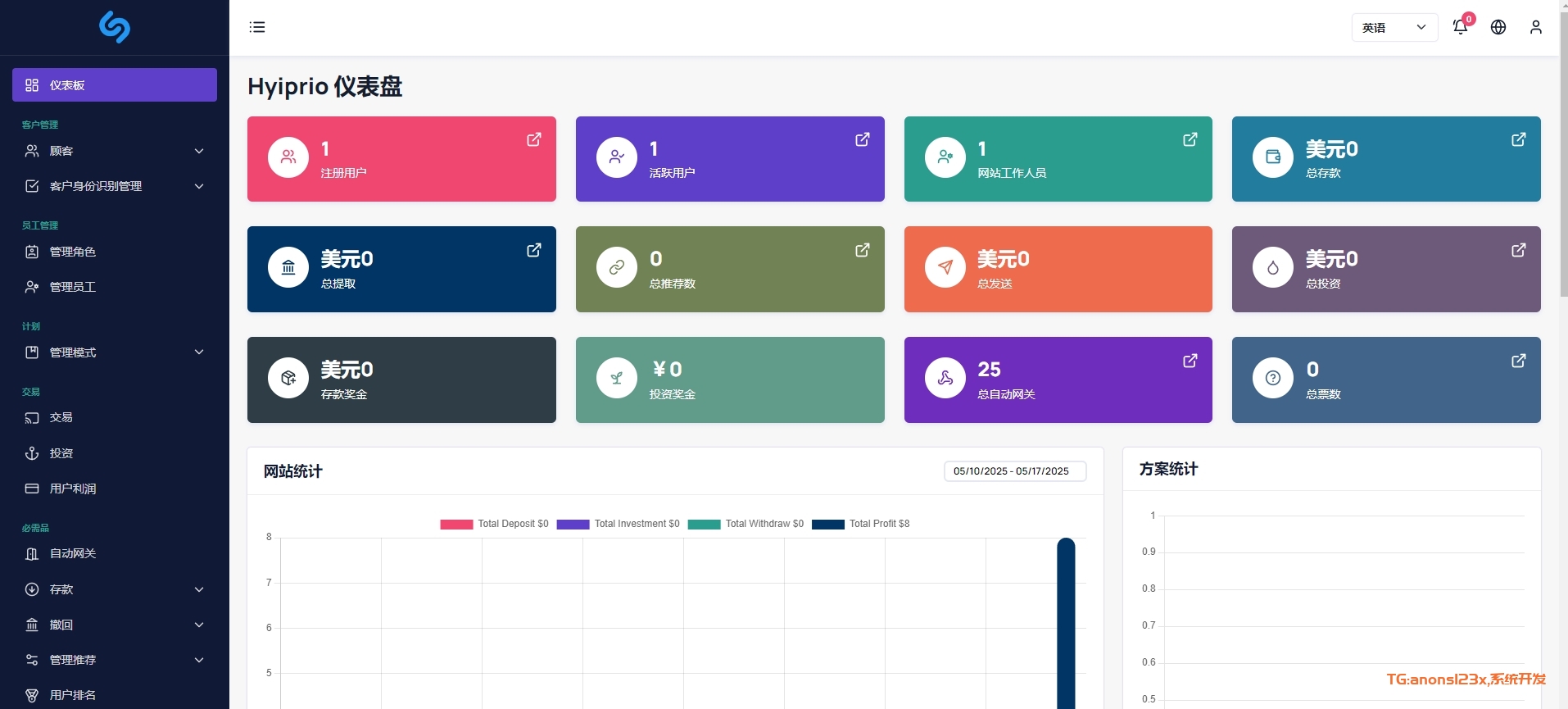Open the notifications bell icon

click(x=1460, y=27)
